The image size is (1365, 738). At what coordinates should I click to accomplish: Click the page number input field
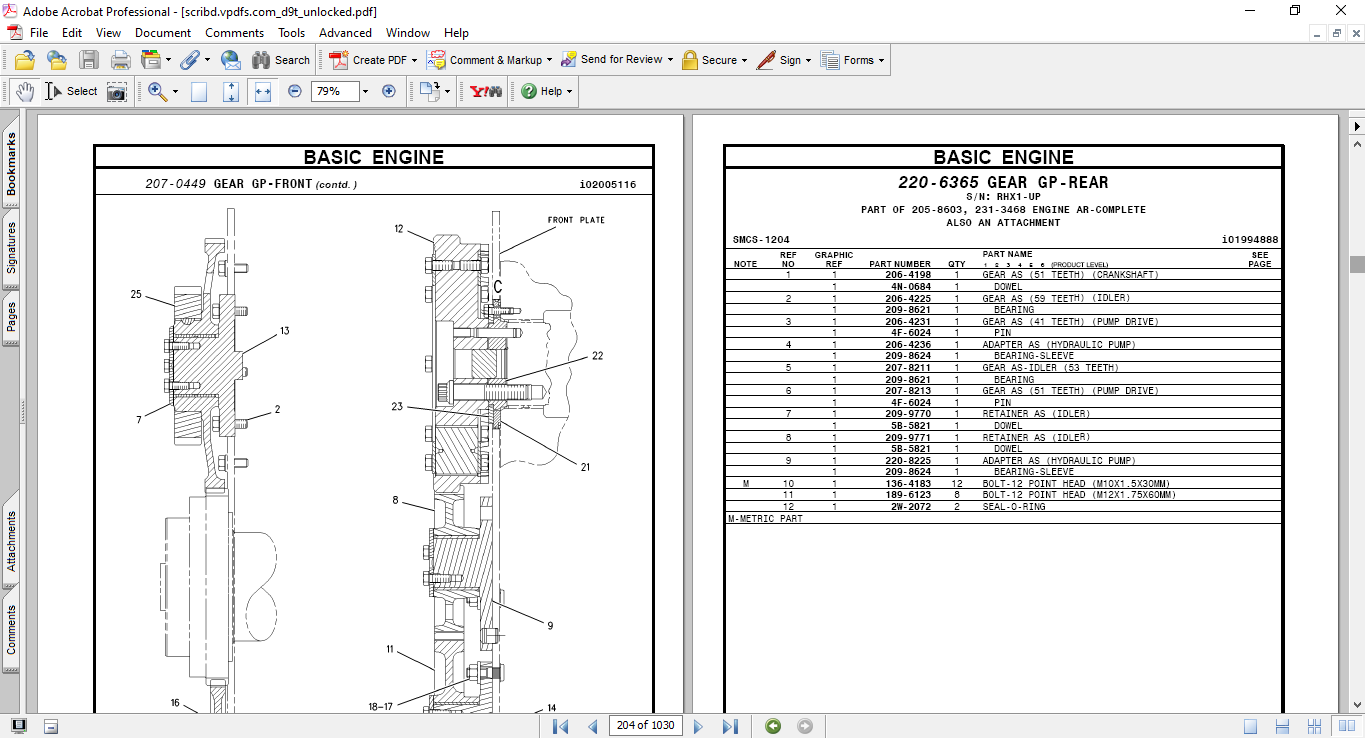tap(645, 726)
